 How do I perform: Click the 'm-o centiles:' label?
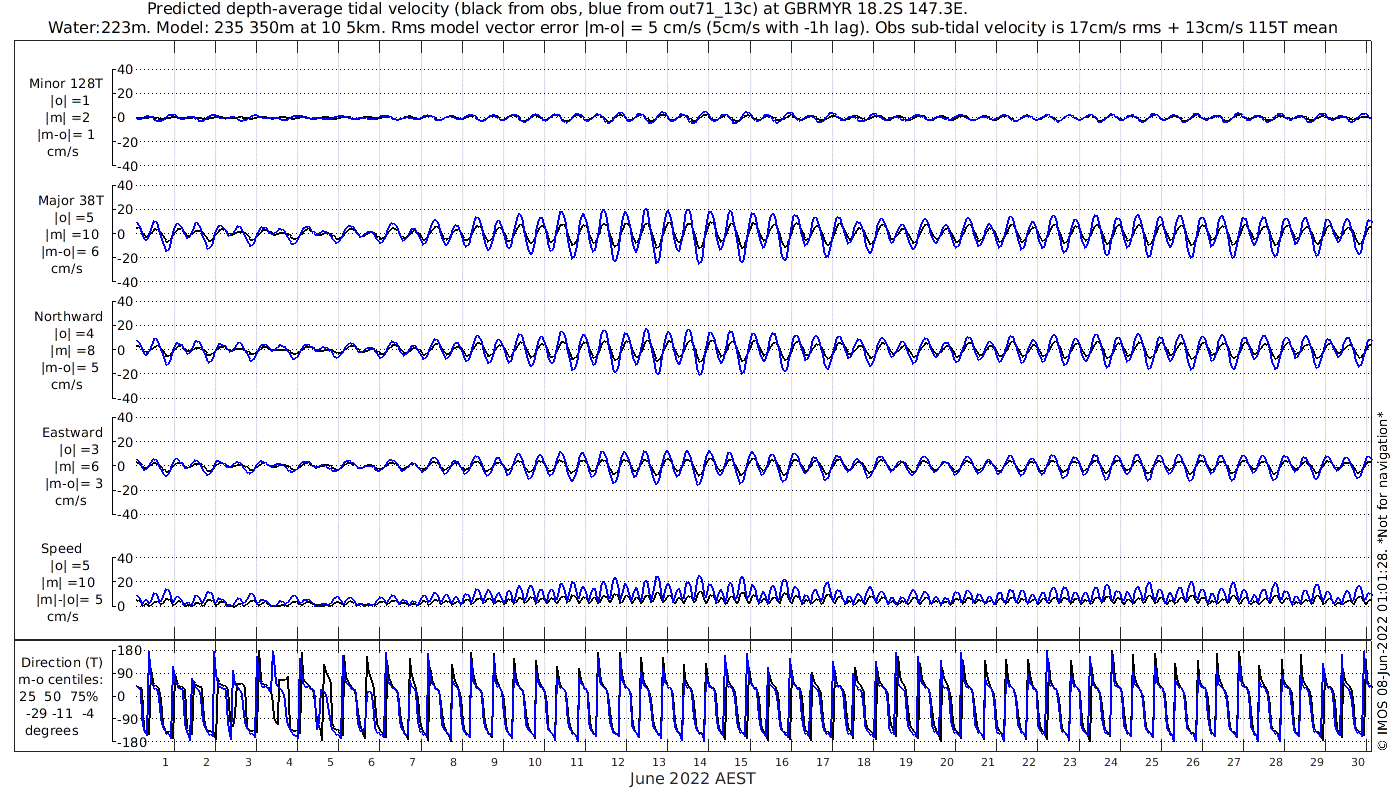coord(62,679)
